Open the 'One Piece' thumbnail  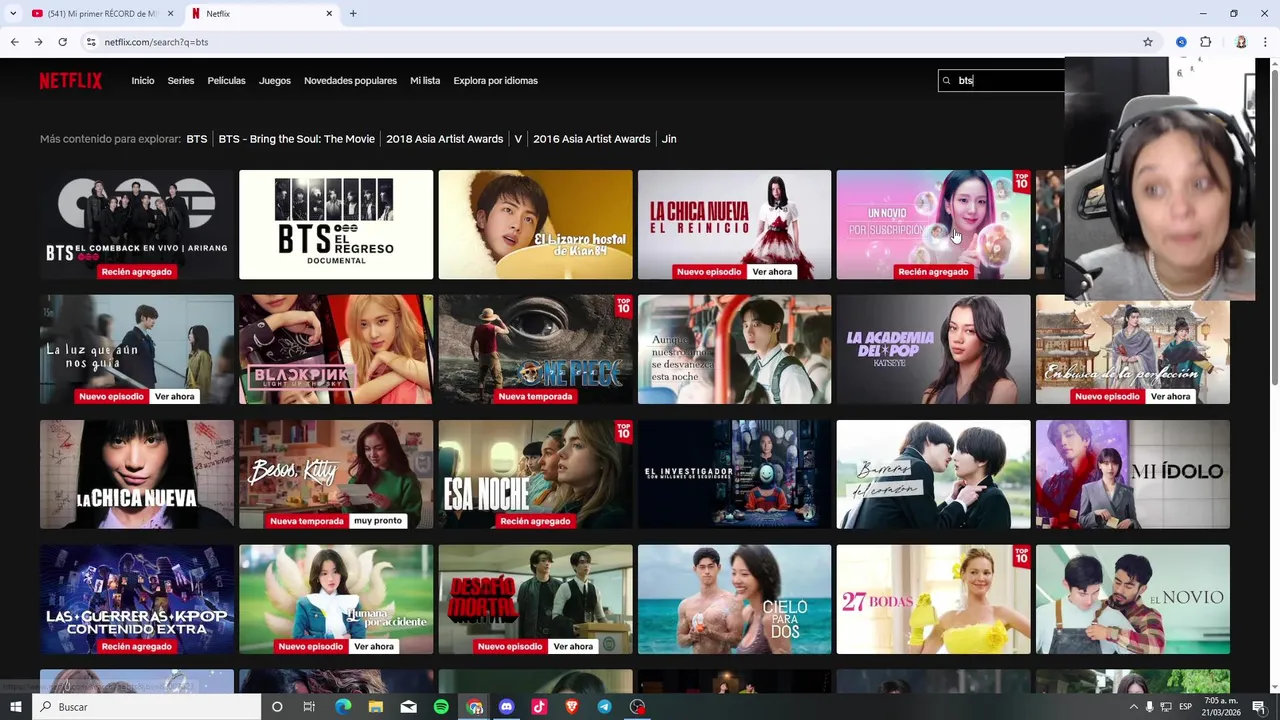coord(535,349)
